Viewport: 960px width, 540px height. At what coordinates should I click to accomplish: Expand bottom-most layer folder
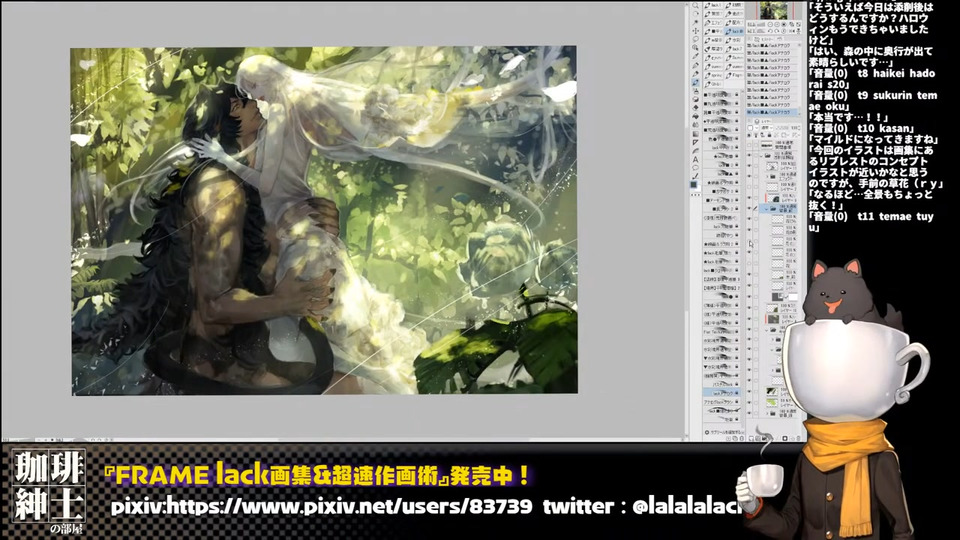pyautogui.click(x=767, y=413)
